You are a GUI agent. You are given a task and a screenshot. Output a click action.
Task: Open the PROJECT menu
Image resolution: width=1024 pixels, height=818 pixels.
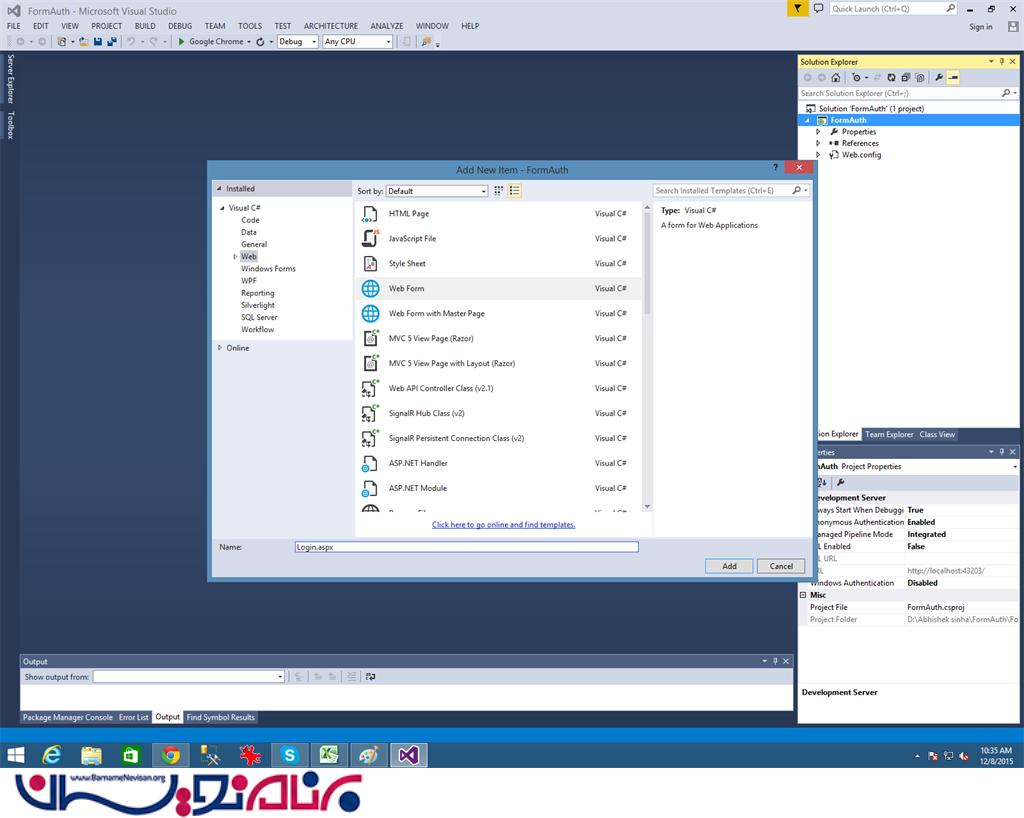pos(106,26)
